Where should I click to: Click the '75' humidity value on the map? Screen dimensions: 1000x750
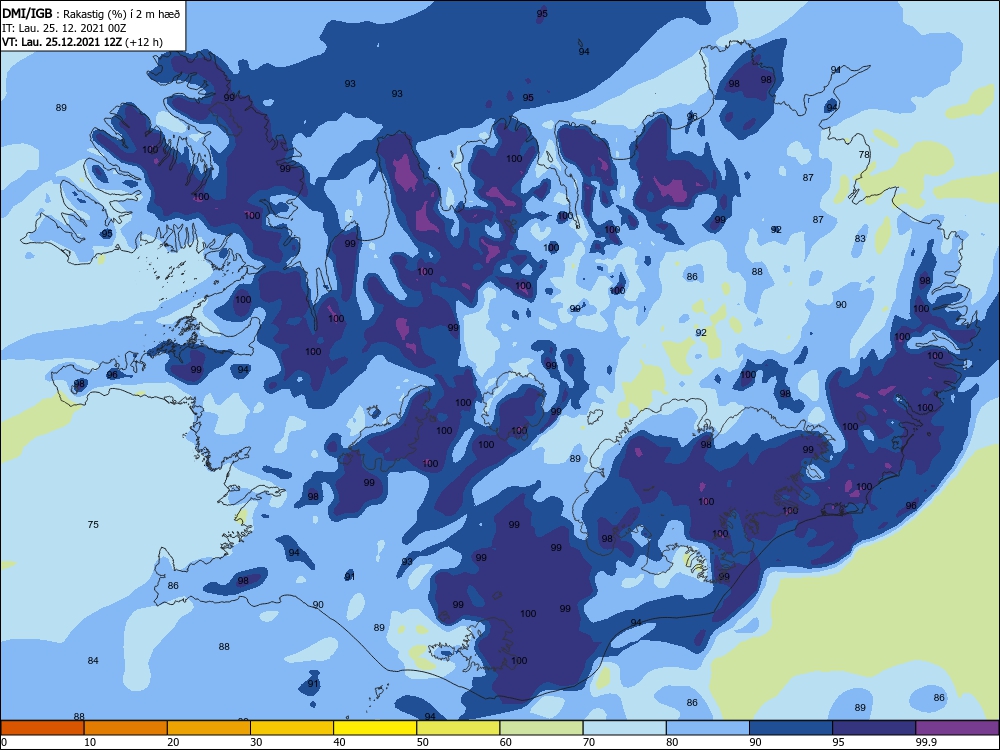point(93,524)
